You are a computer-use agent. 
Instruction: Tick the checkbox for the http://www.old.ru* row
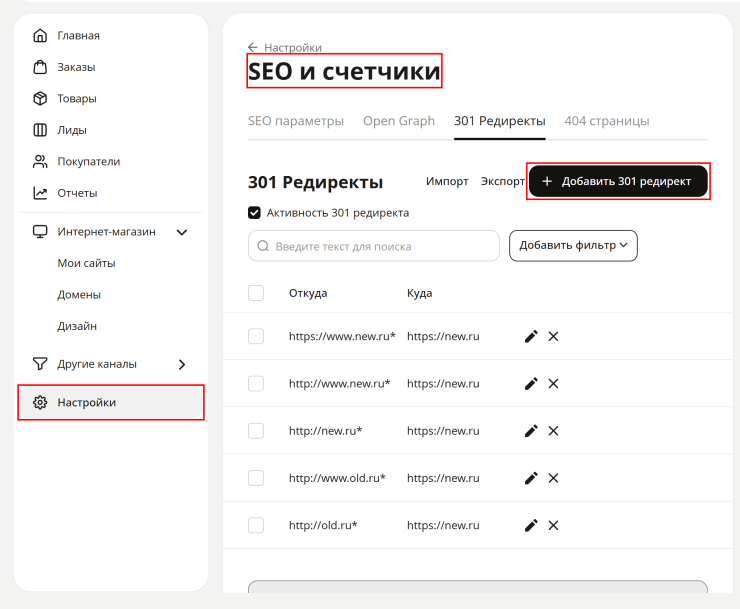[256, 478]
